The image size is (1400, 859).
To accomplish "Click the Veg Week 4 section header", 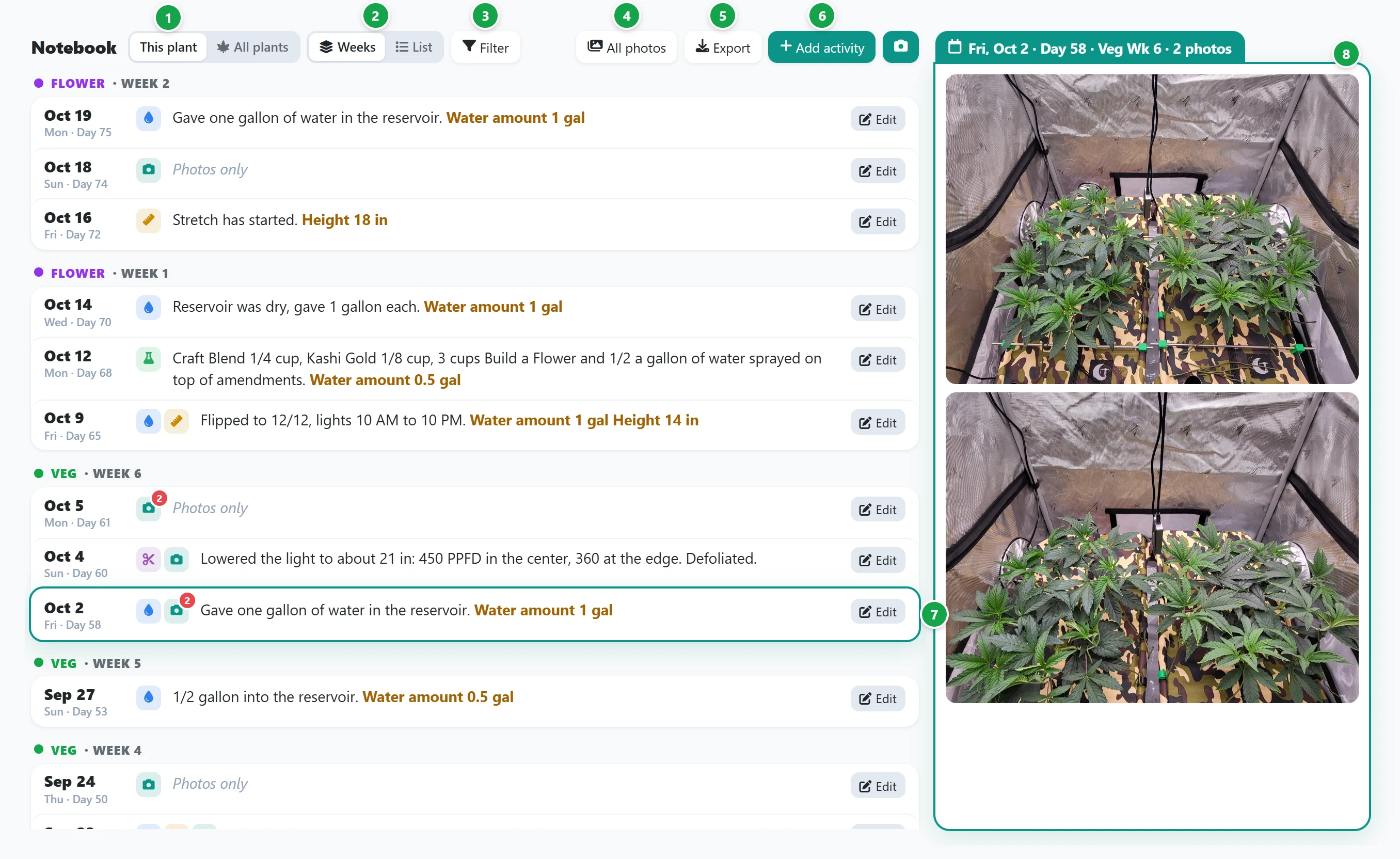I will pos(88,750).
